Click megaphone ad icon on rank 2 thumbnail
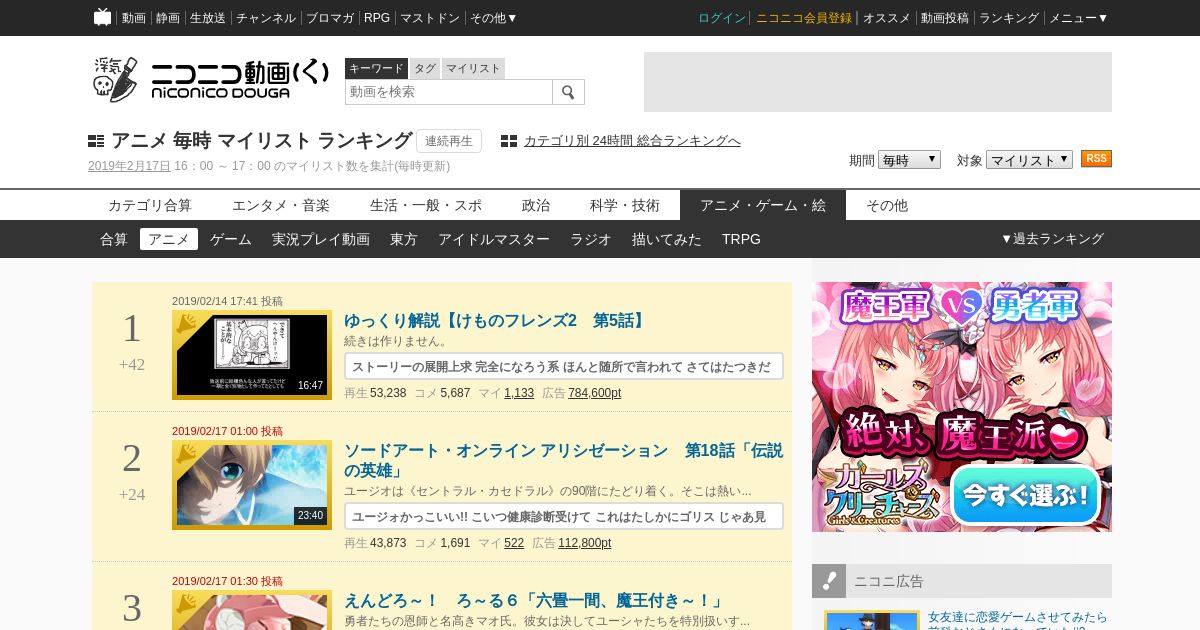1200x630 pixels. click(x=186, y=454)
